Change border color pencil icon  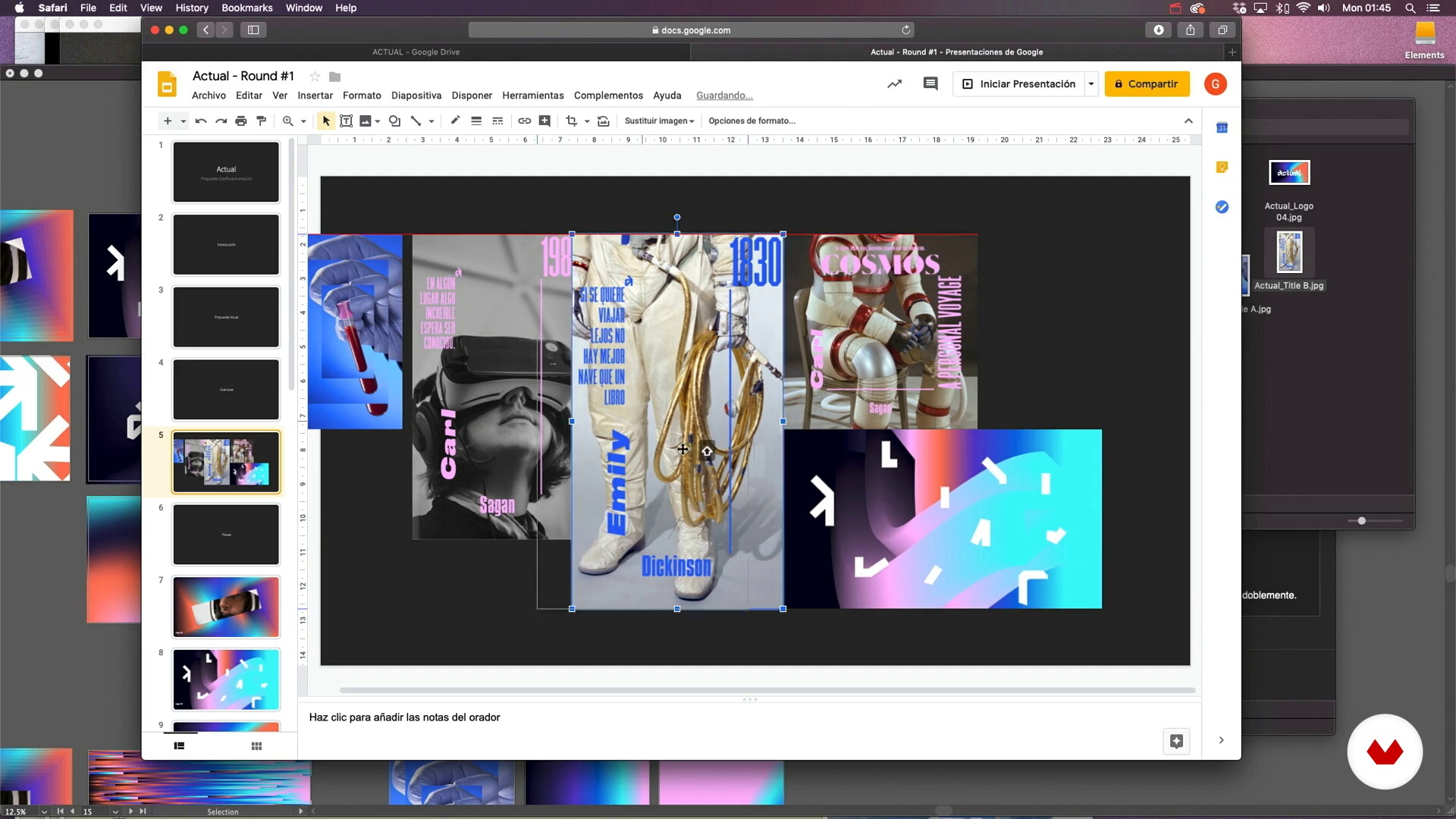click(455, 121)
